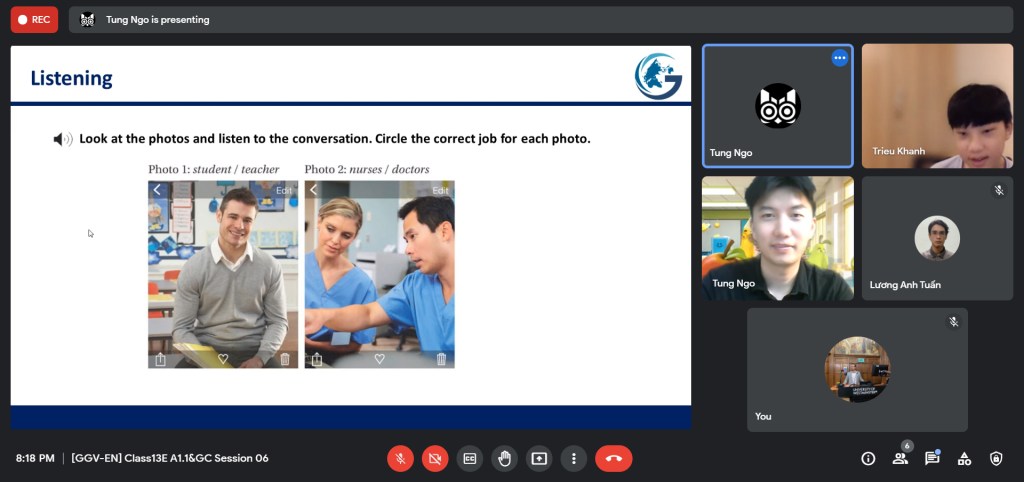
Task: Select Trieu Khanh's video tile
Action: (x=937, y=105)
